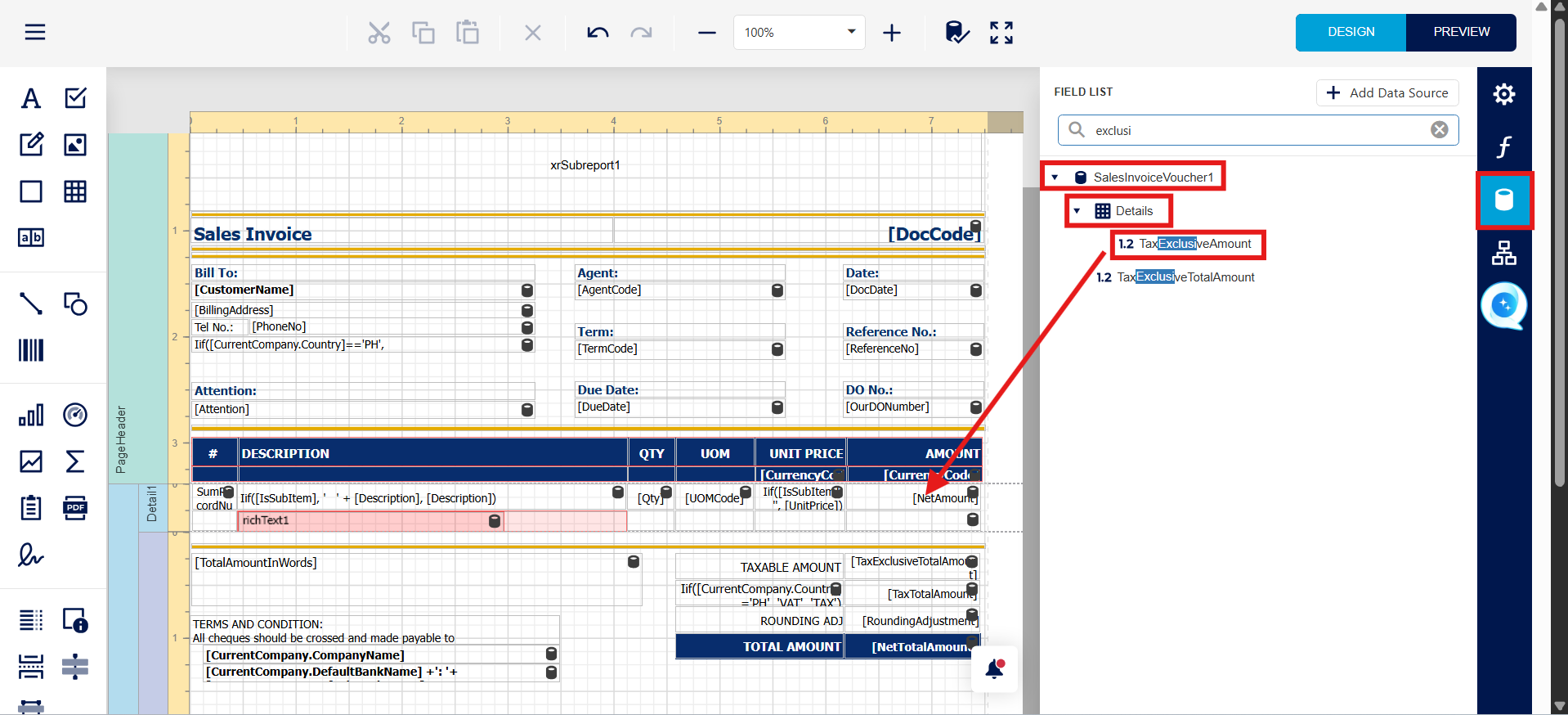Click the notification bell icon
Viewport: 1568px width, 715px height.
pyautogui.click(x=994, y=668)
